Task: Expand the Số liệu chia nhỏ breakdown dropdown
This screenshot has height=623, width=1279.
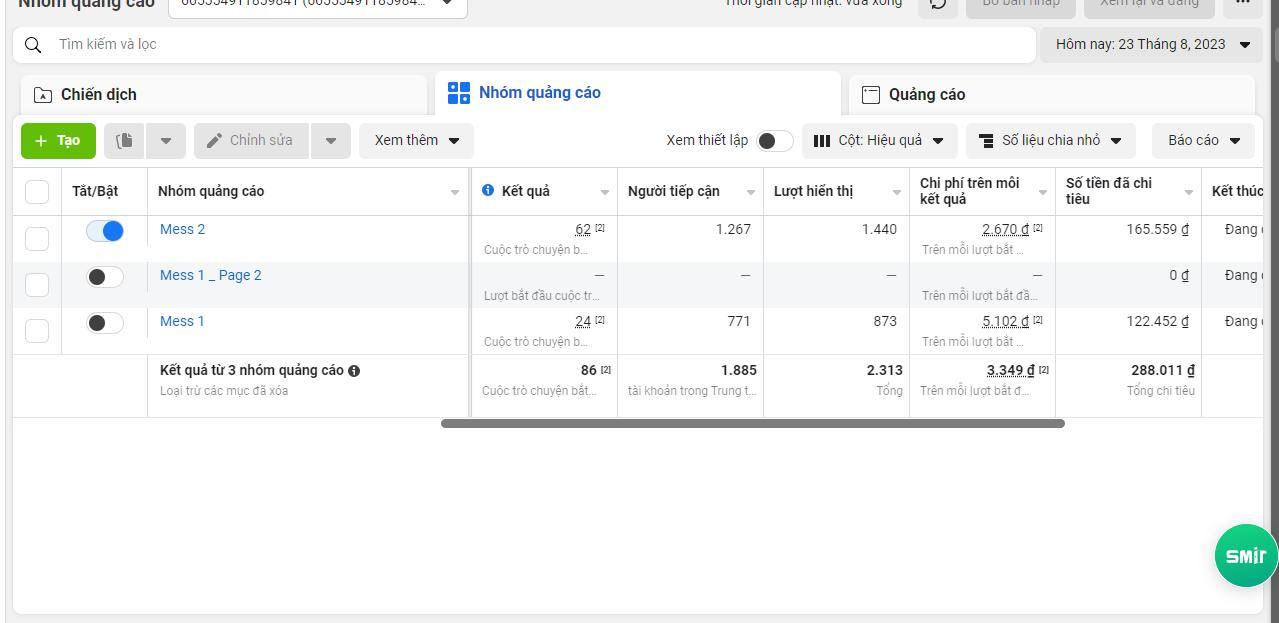Action: click(1050, 141)
